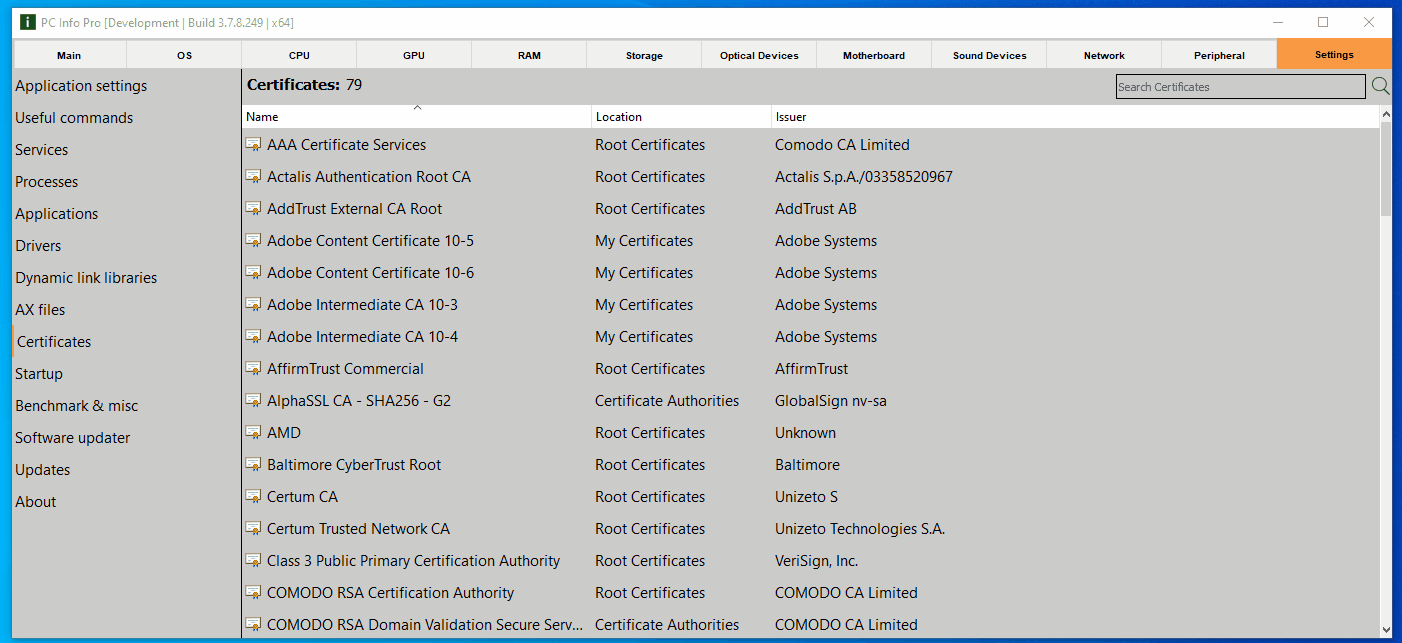The image size is (1402, 643).
Task: Select the Actalis S.p.A./03358520967 issuer cell
Action: tap(864, 177)
